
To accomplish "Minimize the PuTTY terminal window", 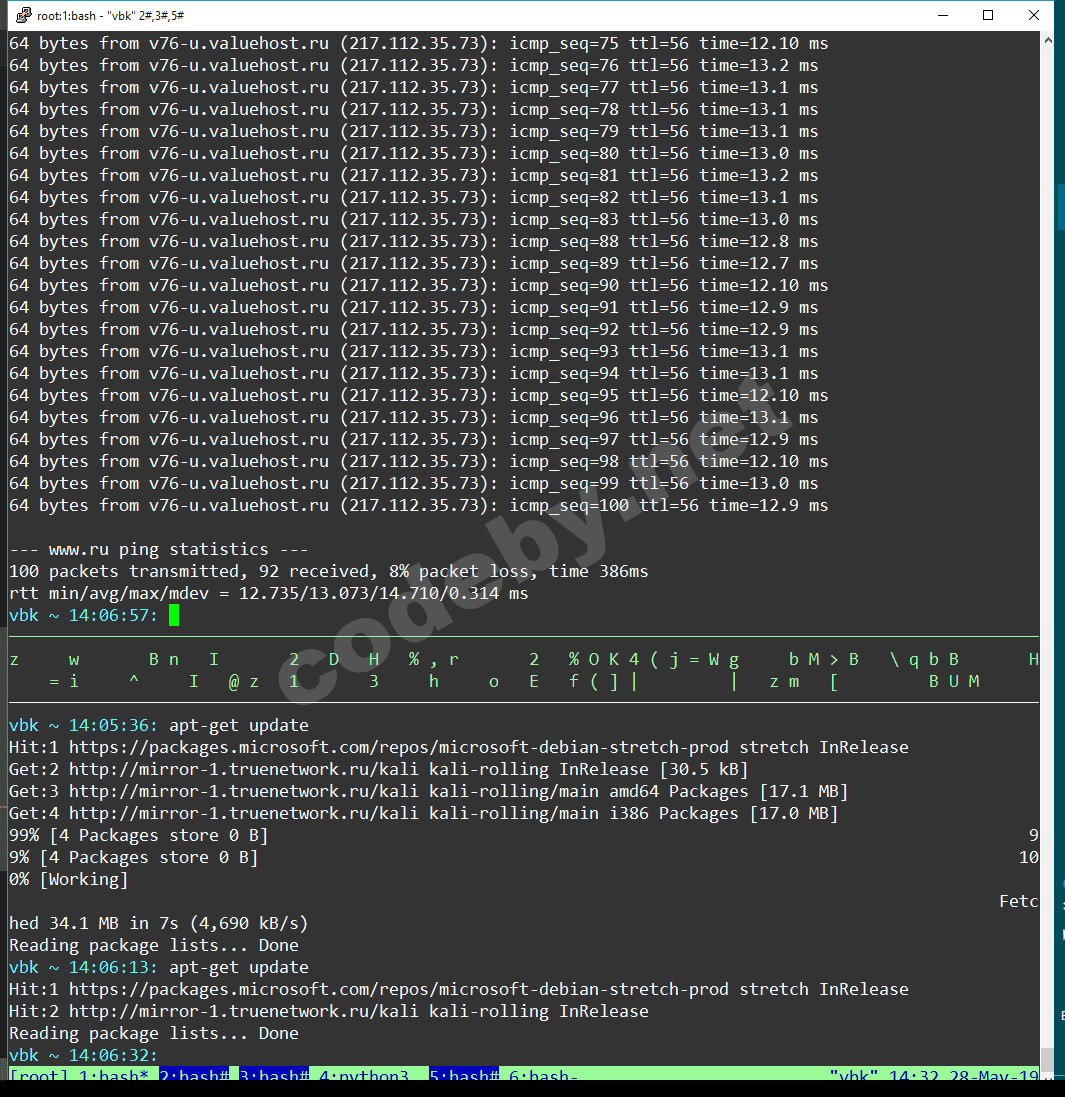I will [943, 15].
